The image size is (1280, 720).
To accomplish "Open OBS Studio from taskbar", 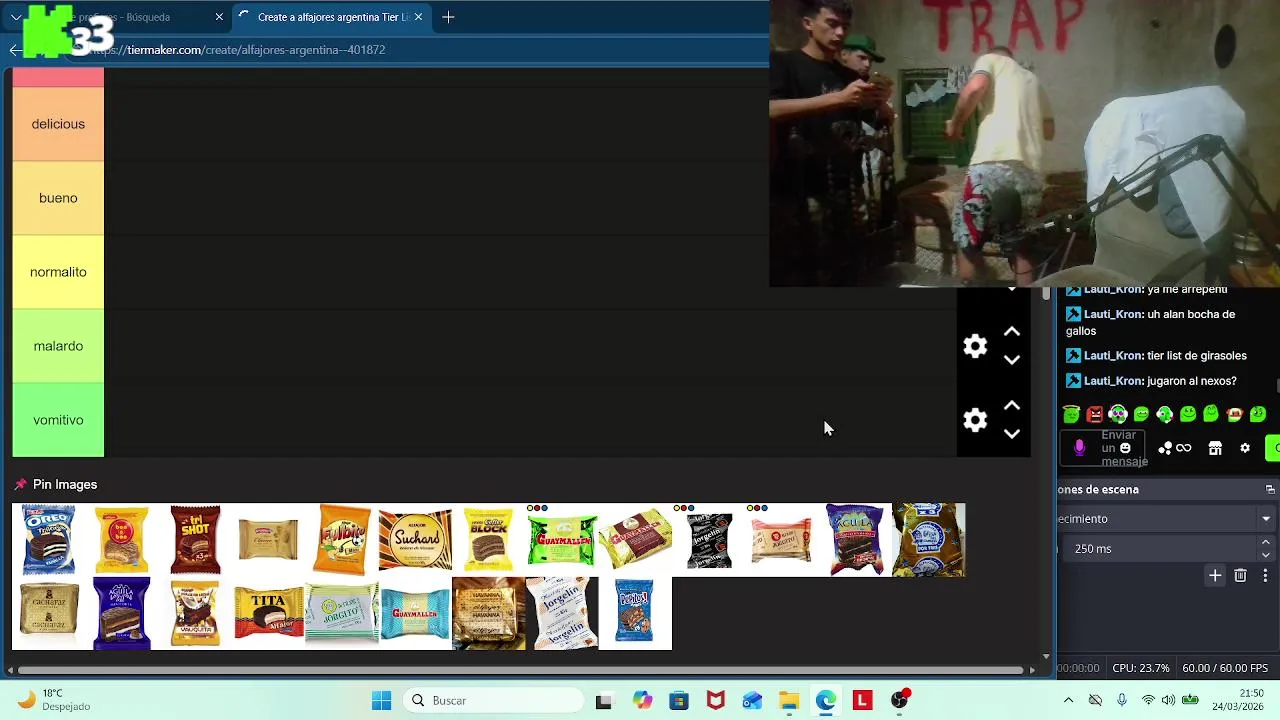I will [899, 701].
